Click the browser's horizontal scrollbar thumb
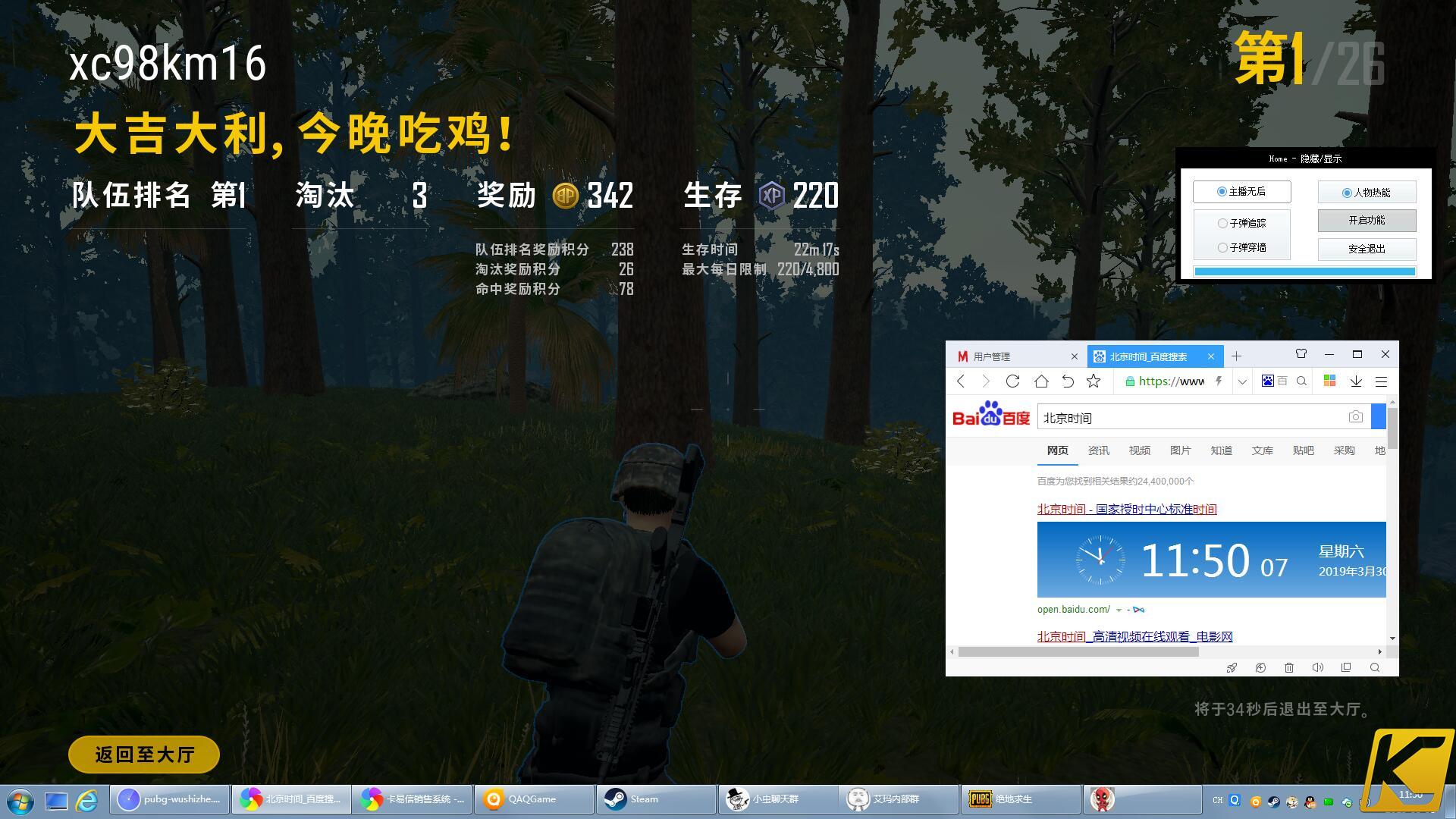This screenshot has width=1456, height=819. pyautogui.click(x=1078, y=652)
